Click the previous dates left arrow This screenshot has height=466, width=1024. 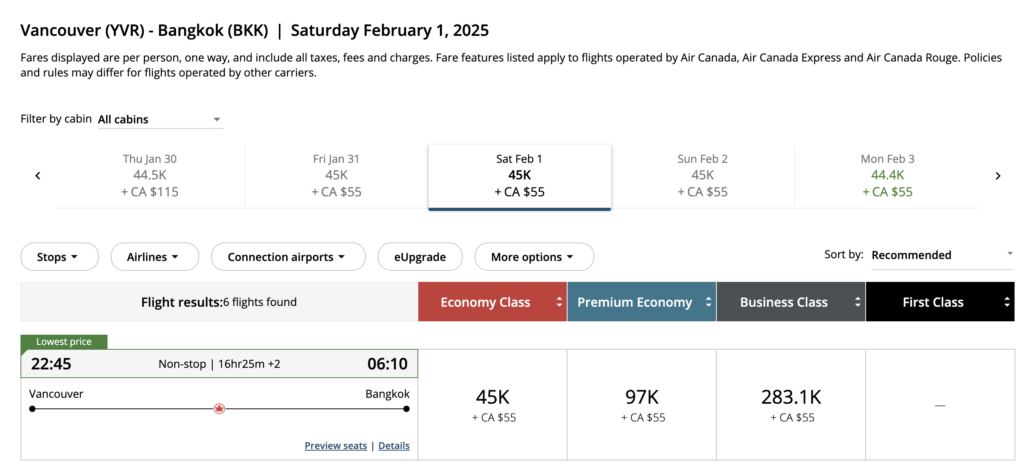coord(38,176)
